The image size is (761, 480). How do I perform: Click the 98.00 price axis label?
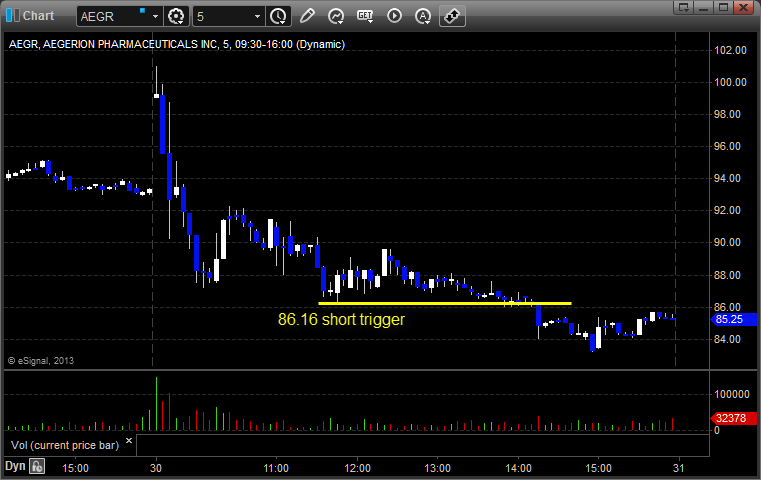(x=728, y=114)
